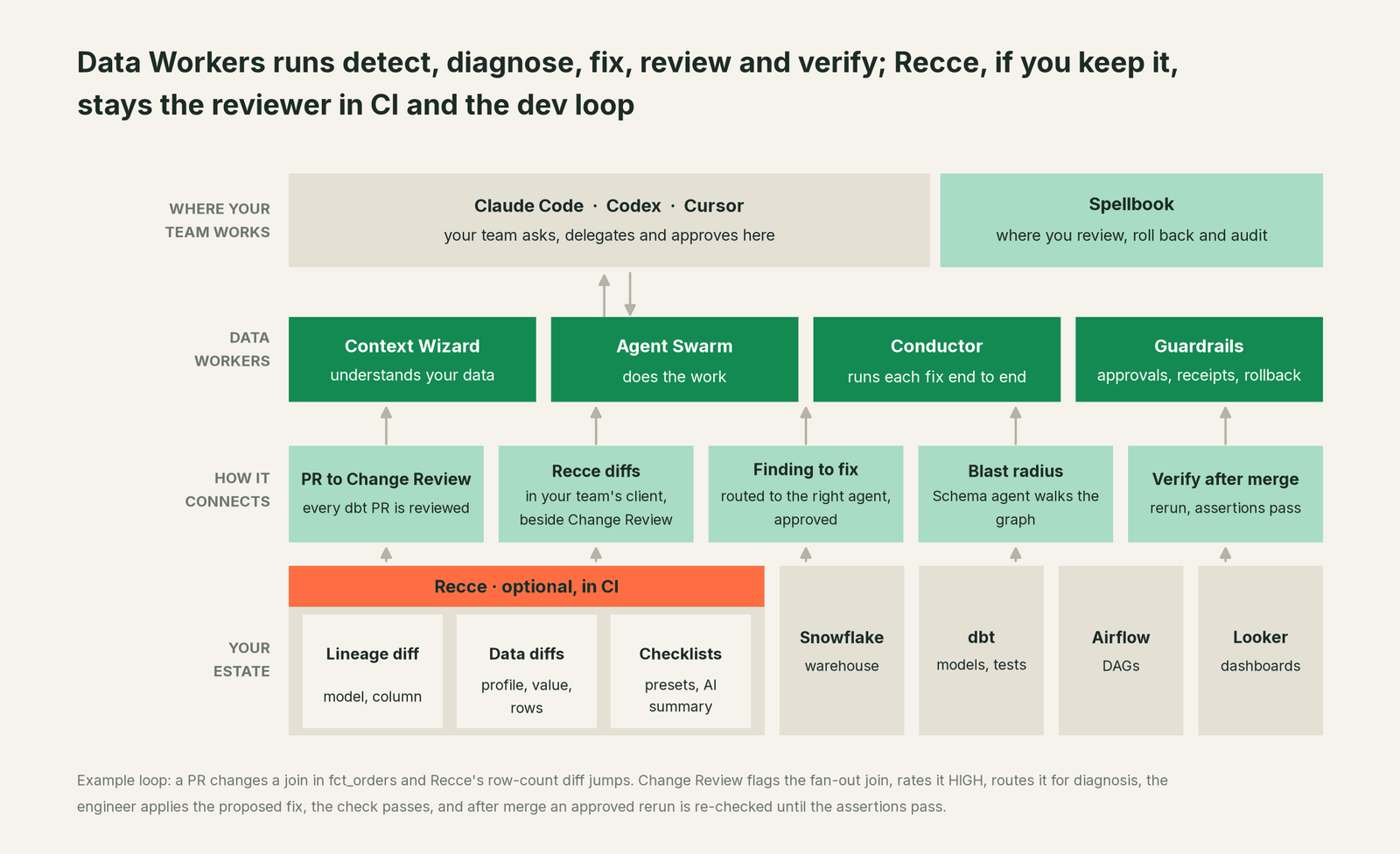Screen dimensions: 1400x854
Task: Select the Verify after merge box
Action: pos(1225,494)
